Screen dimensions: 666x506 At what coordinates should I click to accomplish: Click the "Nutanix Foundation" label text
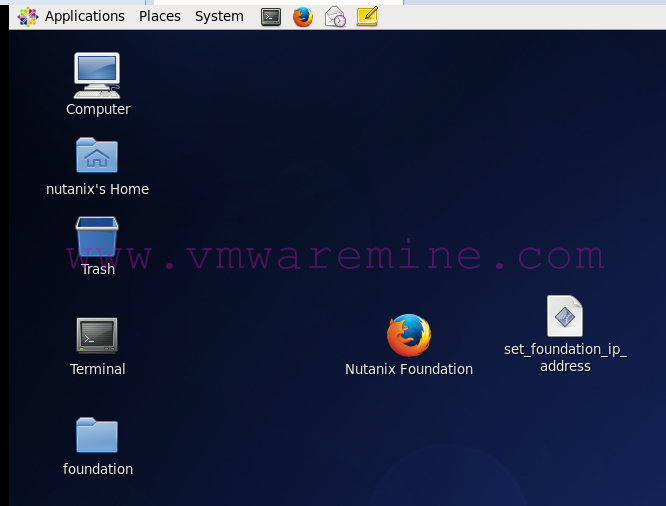tap(409, 369)
